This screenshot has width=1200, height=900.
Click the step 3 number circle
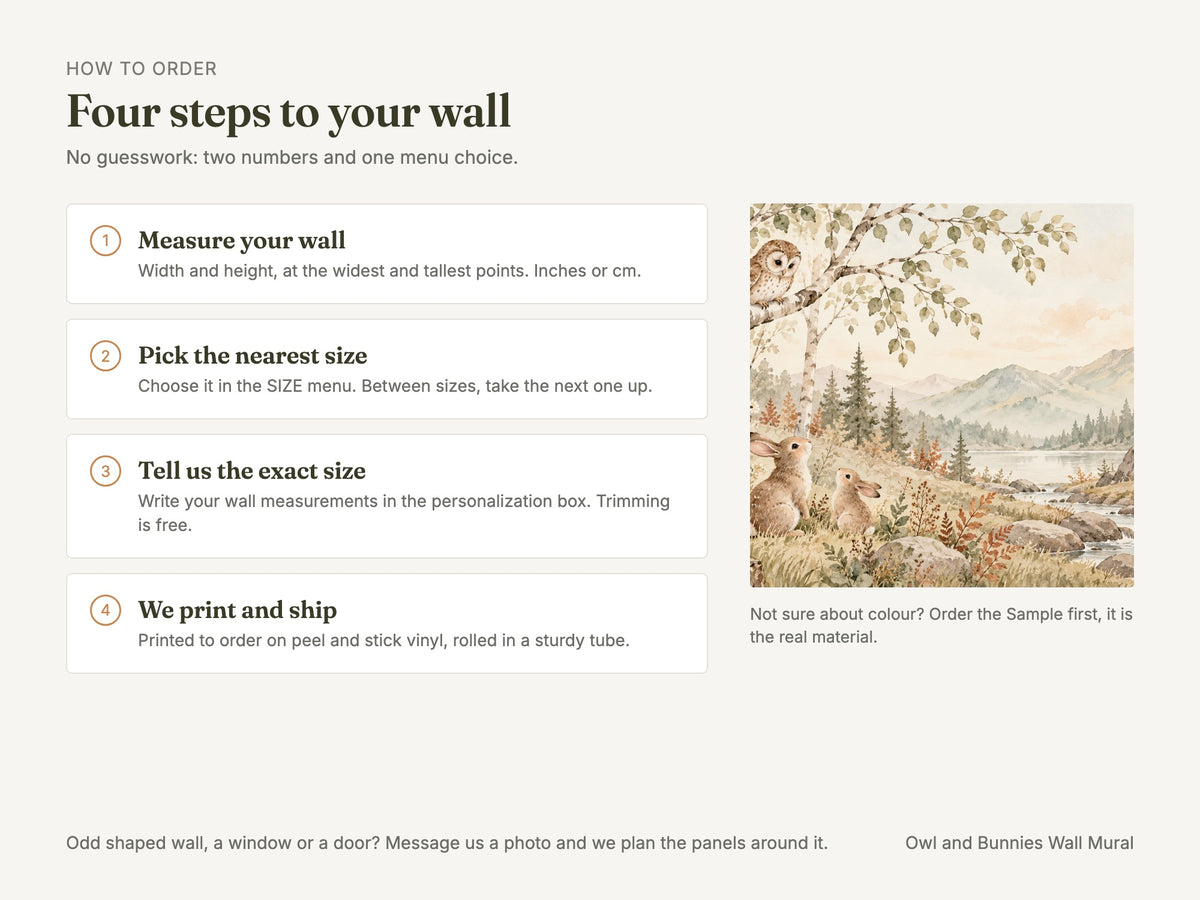tap(105, 471)
